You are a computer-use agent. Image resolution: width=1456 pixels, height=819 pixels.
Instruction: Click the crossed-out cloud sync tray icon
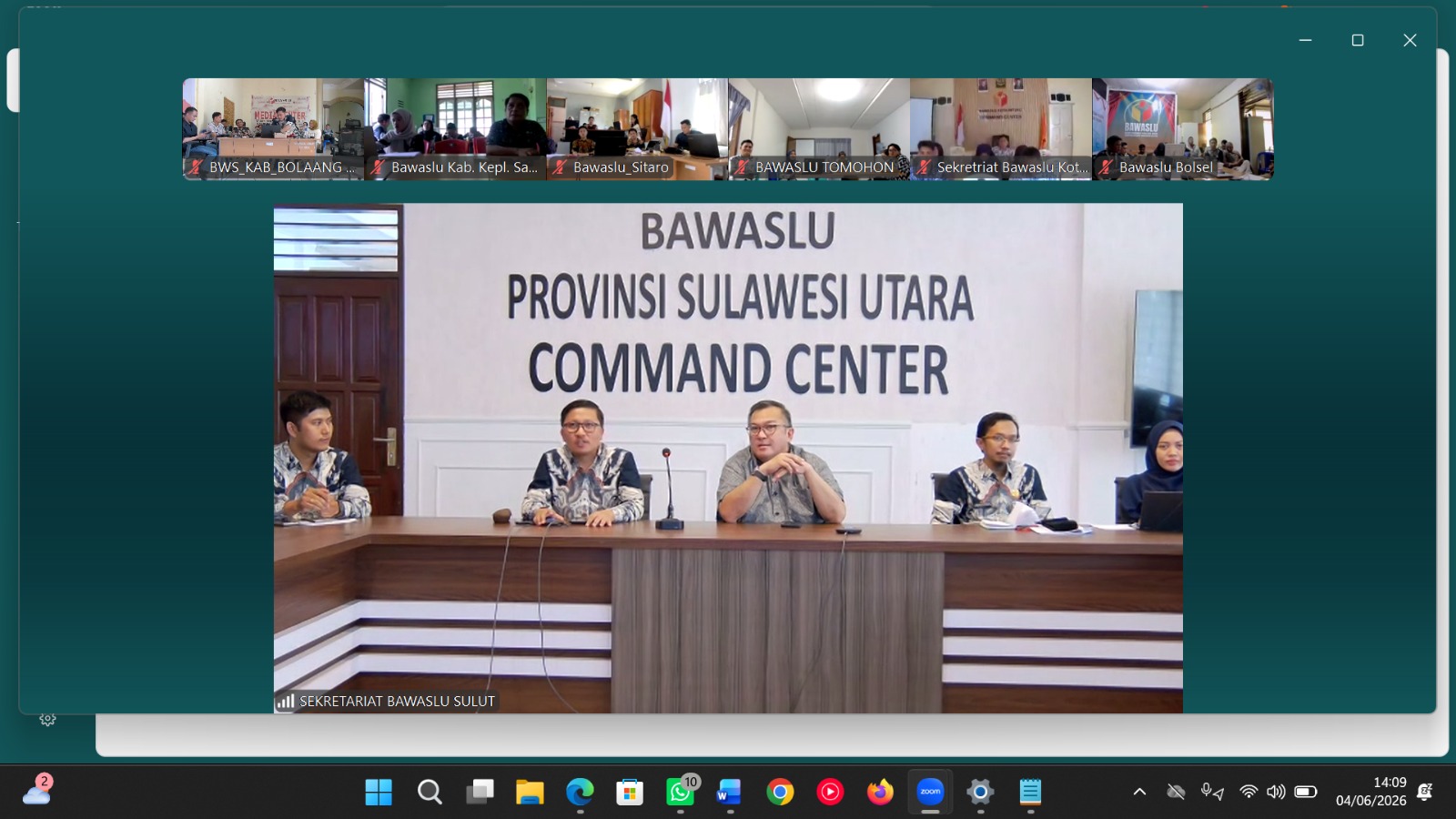tap(1176, 793)
